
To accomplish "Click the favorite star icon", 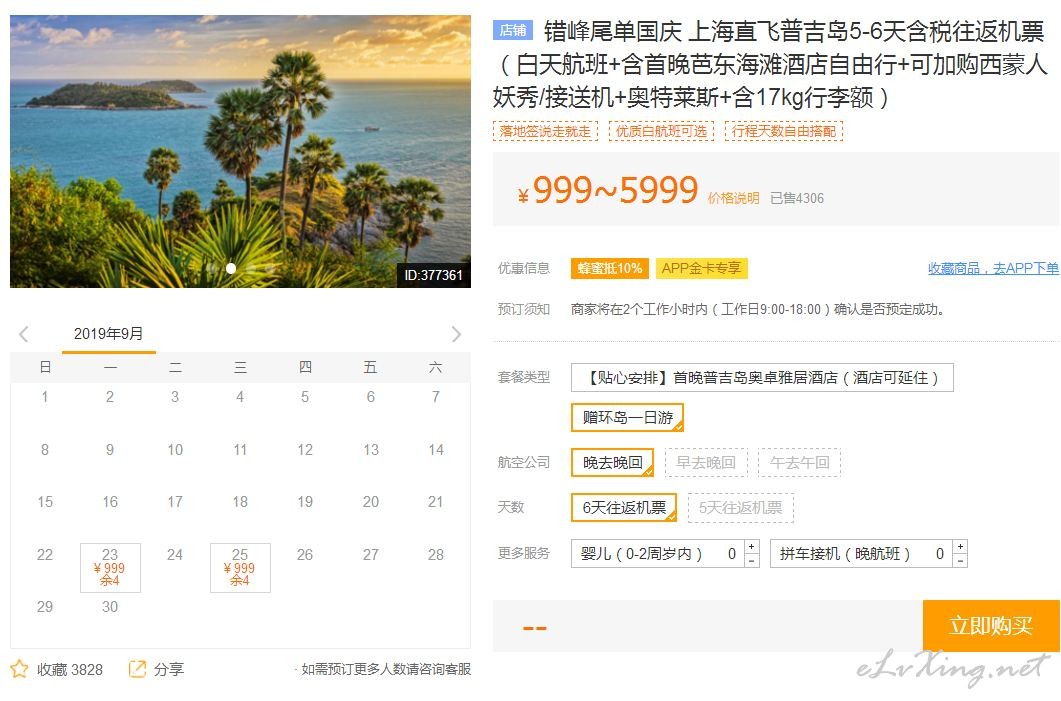I will tap(20, 669).
